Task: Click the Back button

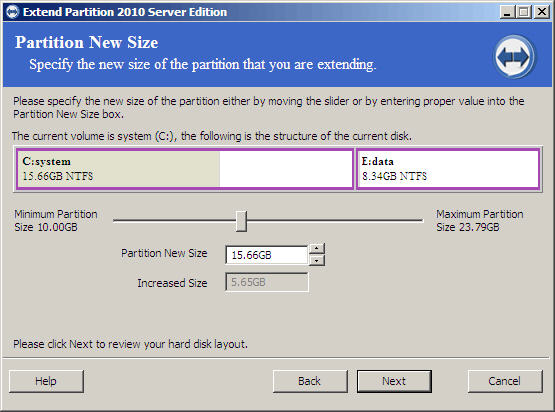Action: [310, 381]
